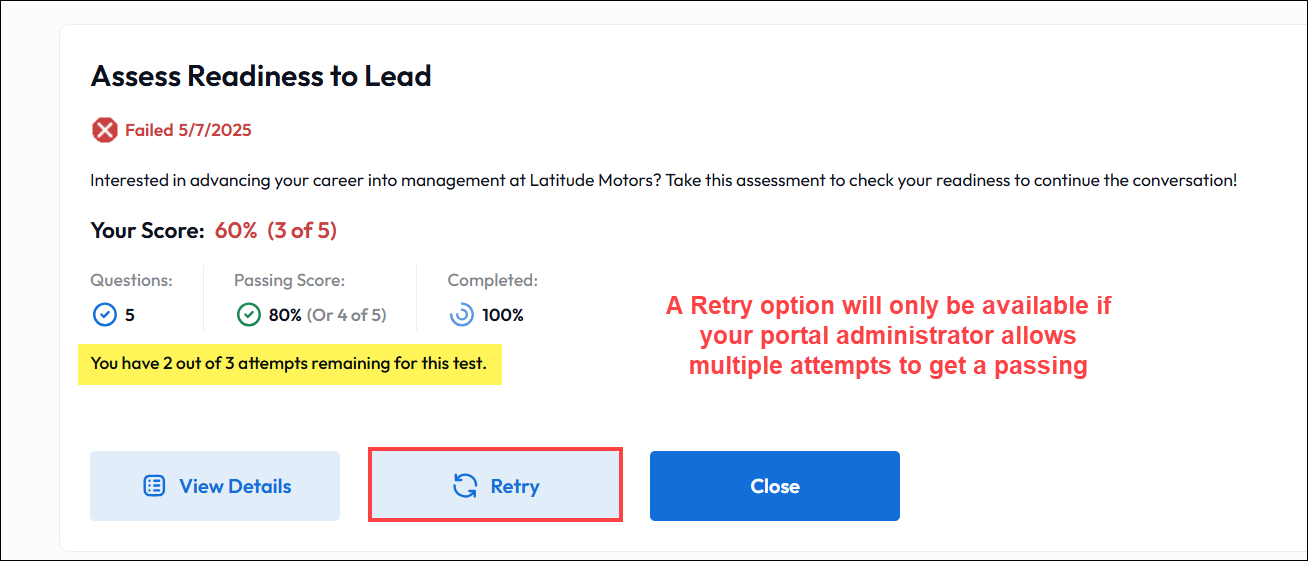Click the blue Questions checkmark icon

104,315
